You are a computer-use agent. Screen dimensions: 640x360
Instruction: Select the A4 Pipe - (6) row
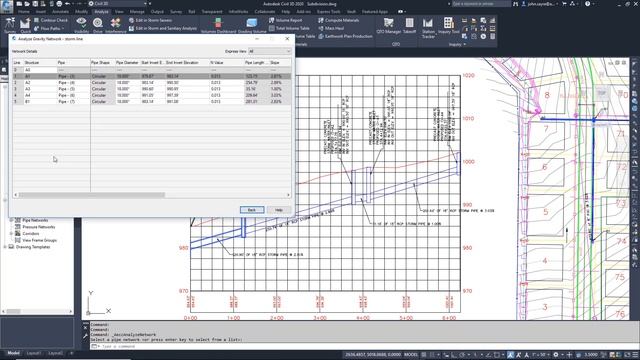(151, 95)
